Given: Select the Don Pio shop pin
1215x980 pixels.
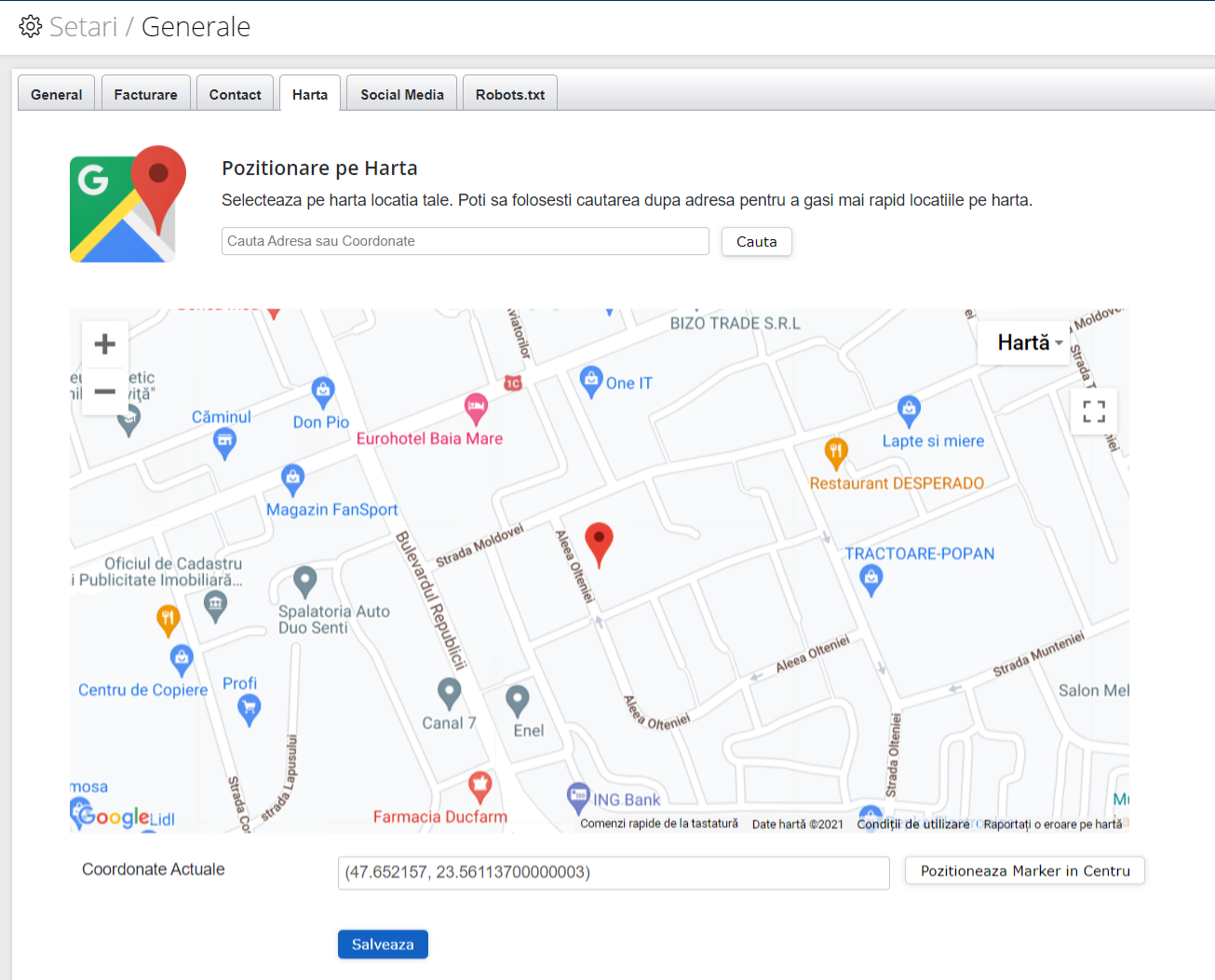Looking at the screenshot, I should coord(323,393).
